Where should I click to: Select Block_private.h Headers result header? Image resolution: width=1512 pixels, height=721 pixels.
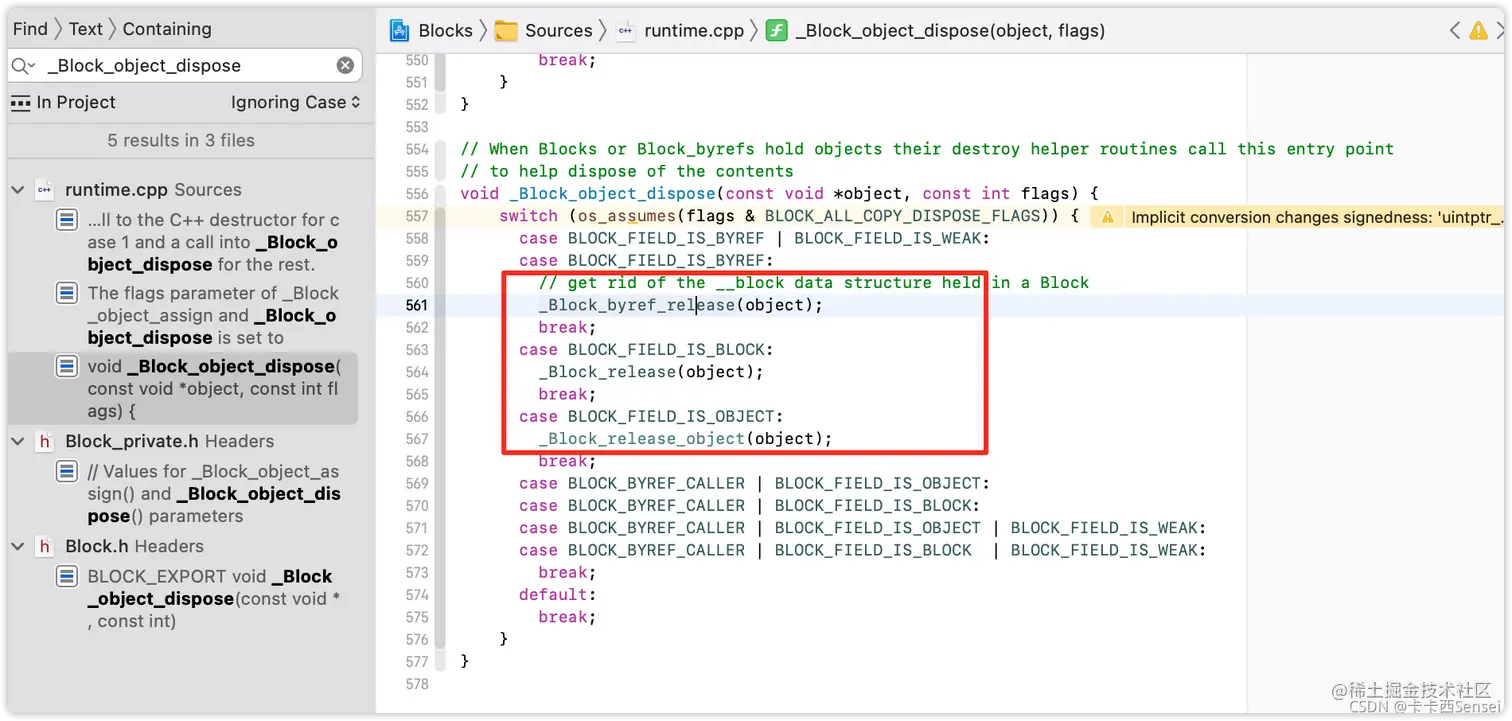[169, 441]
